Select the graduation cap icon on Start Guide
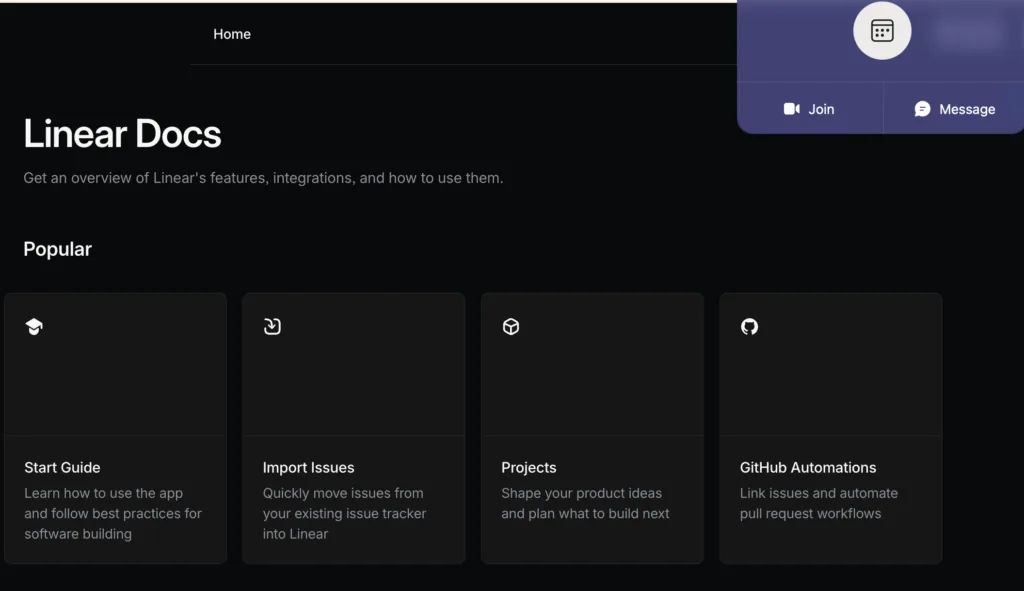 [x=34, y=326]
